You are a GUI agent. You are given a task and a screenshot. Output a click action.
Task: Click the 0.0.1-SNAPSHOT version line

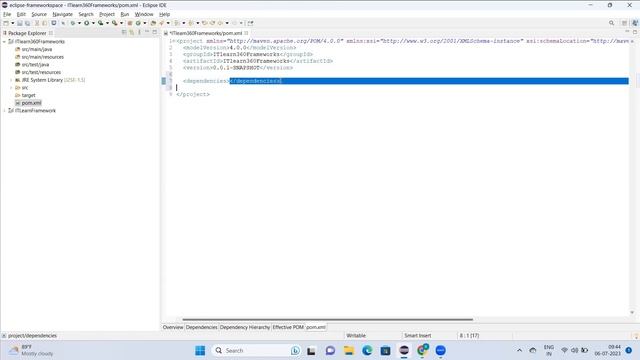pyautogui.click(x=238, y=68)
